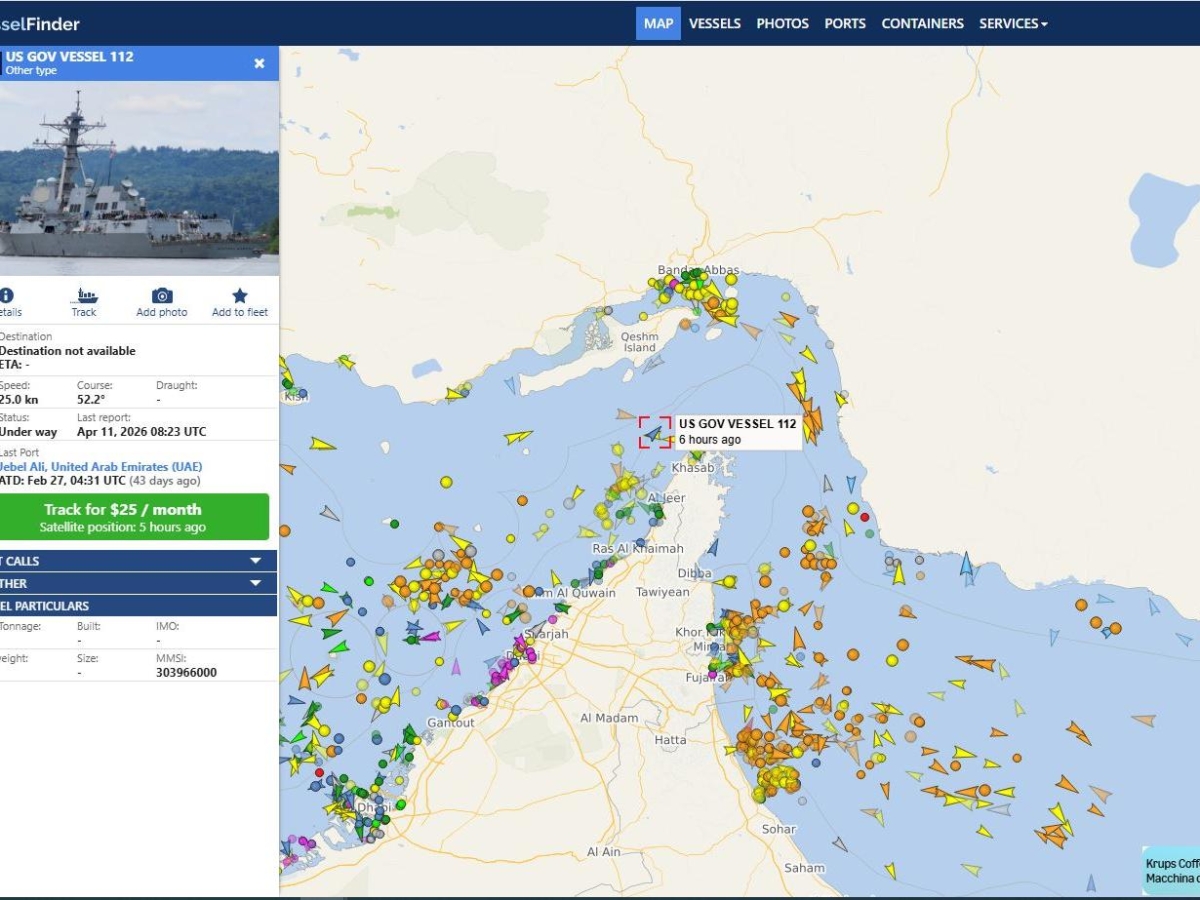Open Jebel Ali, United Arab Emirates link
This screenshot has width=1200, height=900.
click(100, 467)
